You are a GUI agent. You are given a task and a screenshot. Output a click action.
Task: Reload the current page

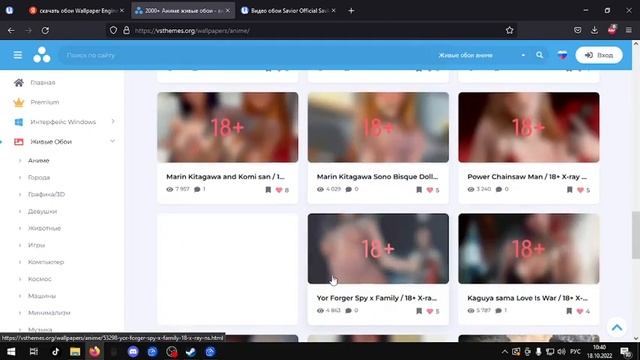[x=45, y=30]
